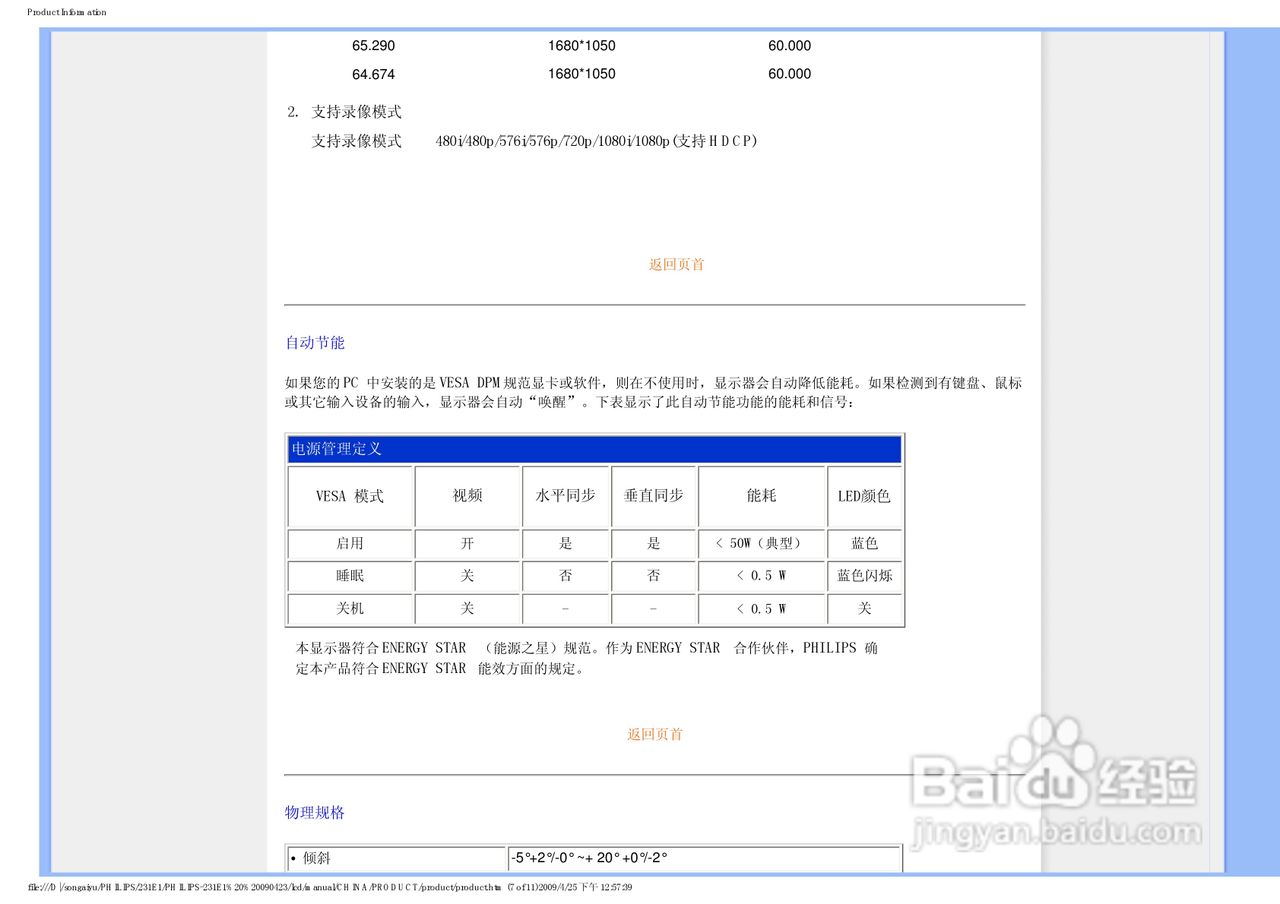The width and height of the screenshot is (1280, 904).
Task: Click the 视频 关 cell in 关机 row
Action: click(x=467, y=609)
